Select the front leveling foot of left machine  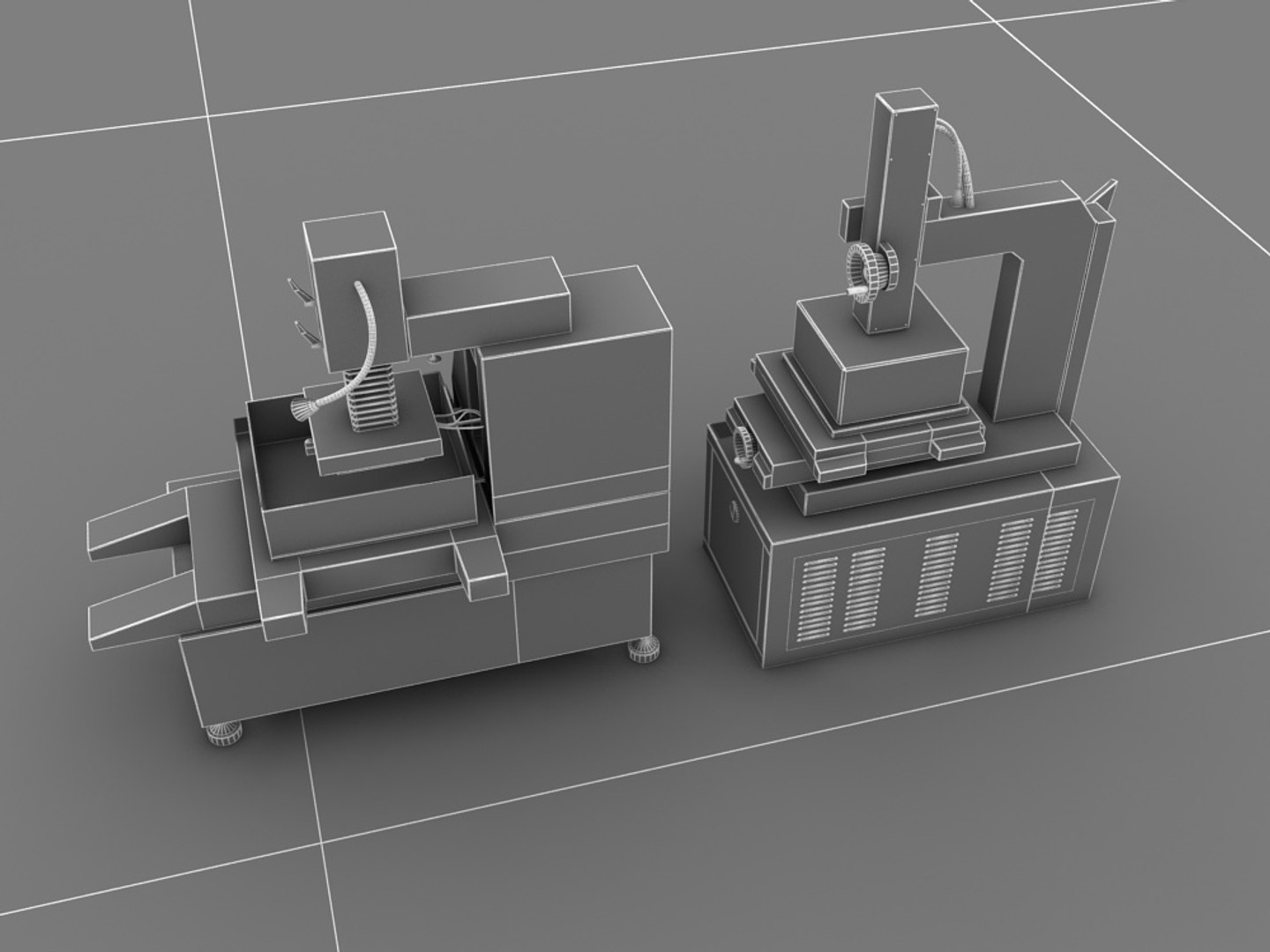tap(222, 734)
